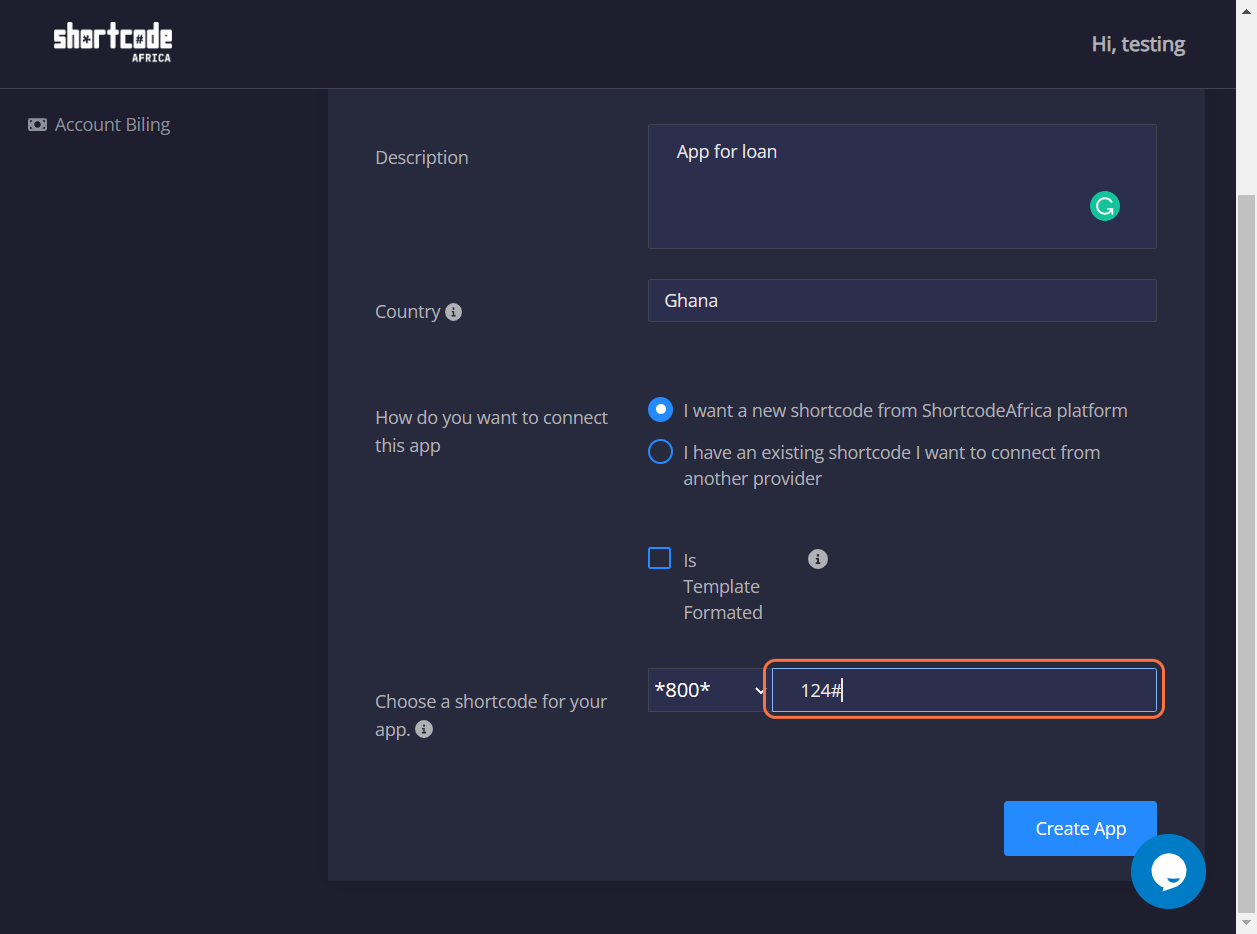This screenshot has height=934, width=1257.
Task: Open Account Biling from sidebar
Action: [99, 125]
